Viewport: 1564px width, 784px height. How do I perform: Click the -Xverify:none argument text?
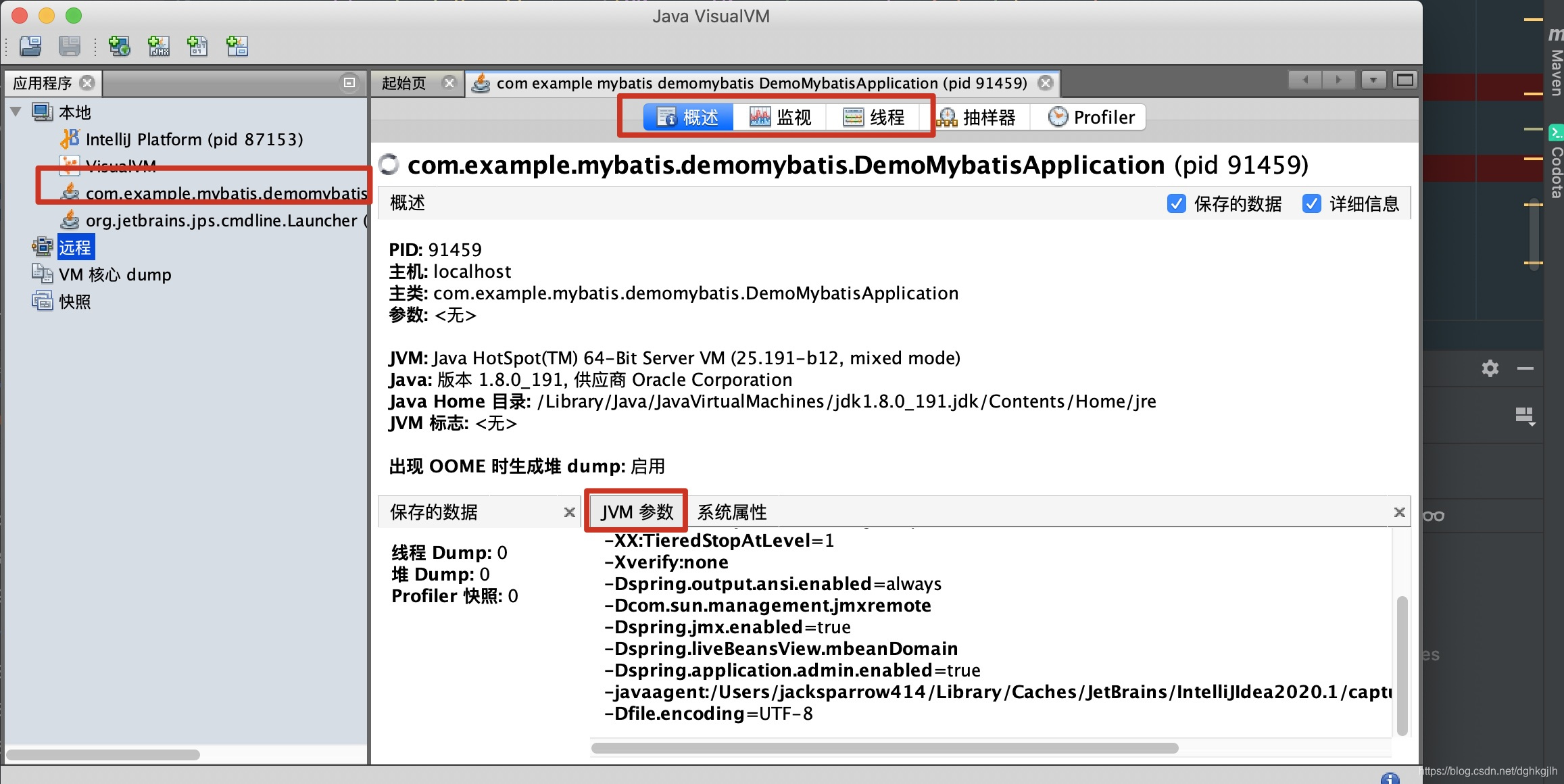click(666, 562)
